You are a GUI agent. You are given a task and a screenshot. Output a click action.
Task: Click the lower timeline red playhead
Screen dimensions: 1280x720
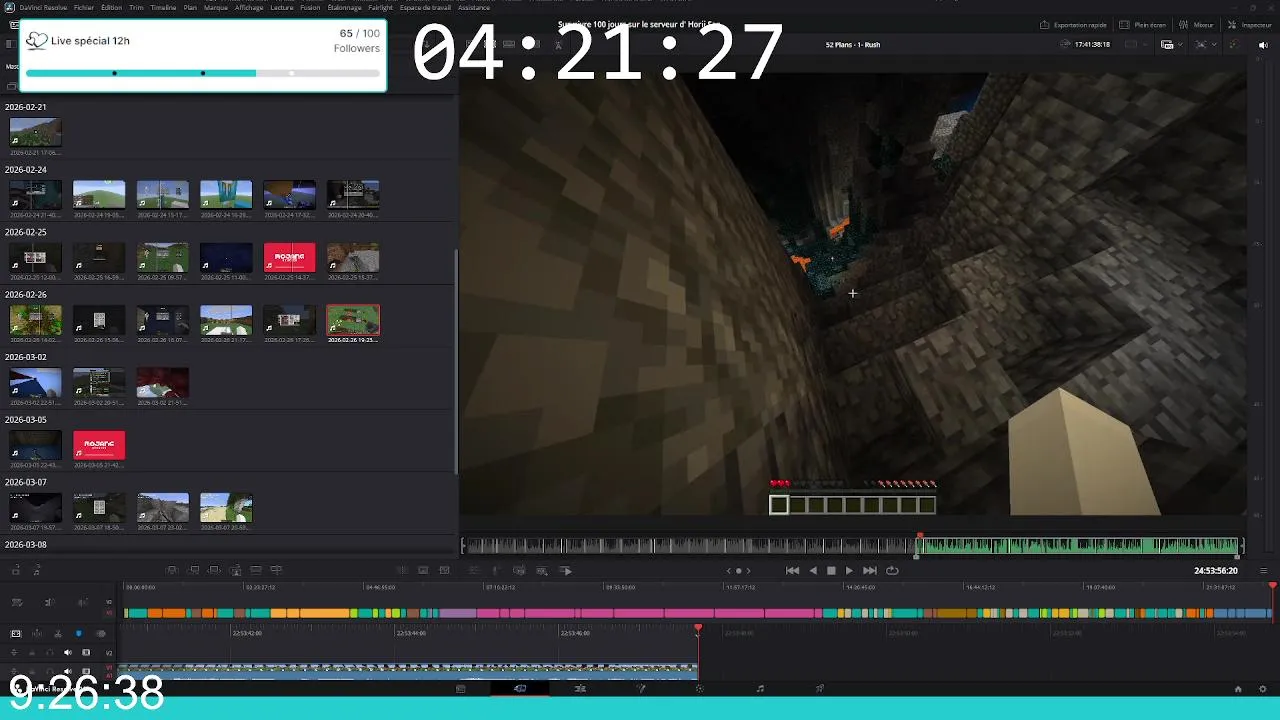pos(698,629)
